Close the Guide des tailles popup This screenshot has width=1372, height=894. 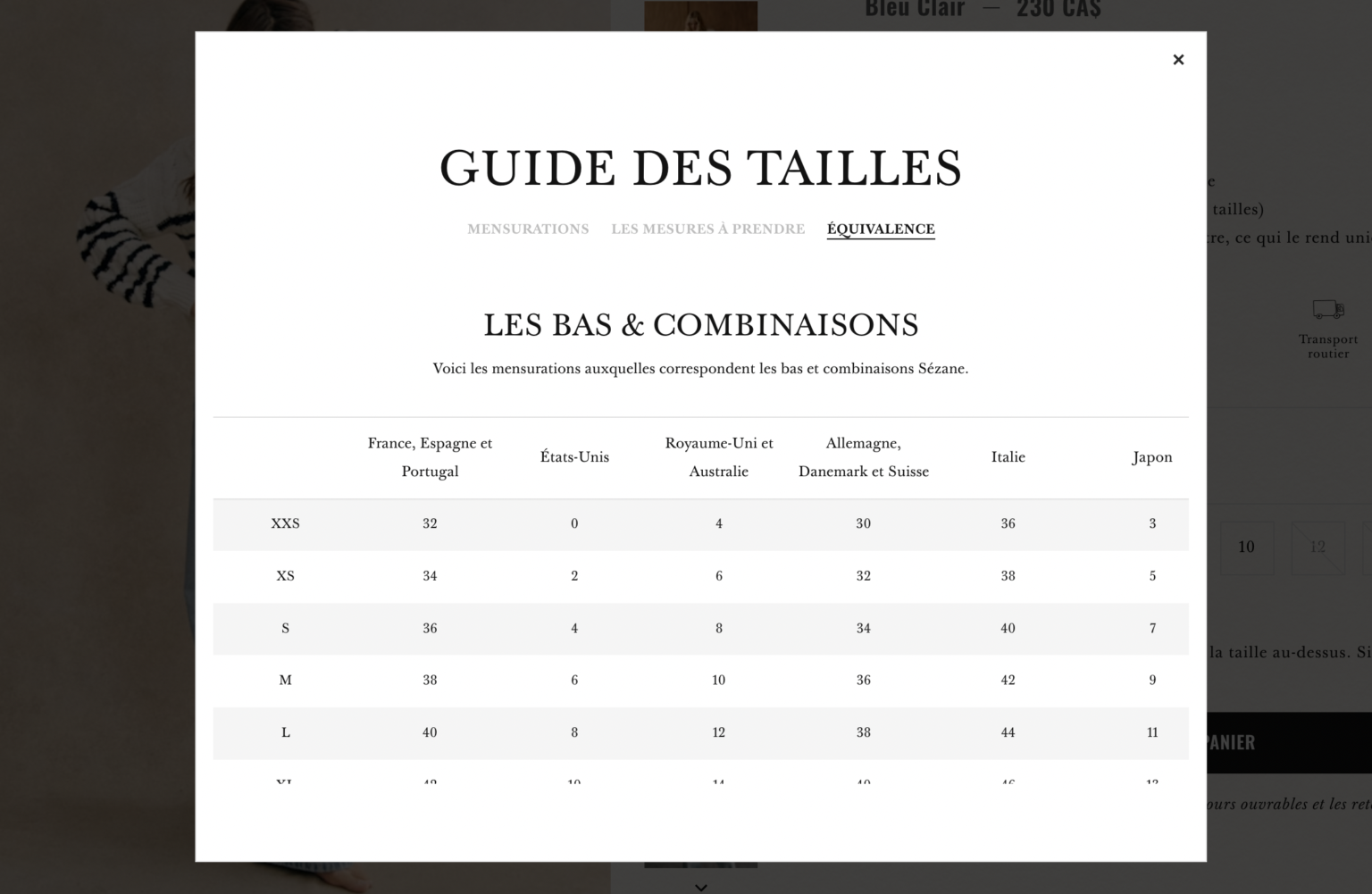(x=1178, y=60)
